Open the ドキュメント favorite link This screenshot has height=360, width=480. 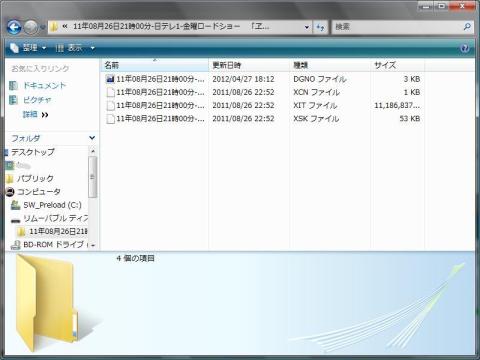pyautogui.click(x=45, y=86)
